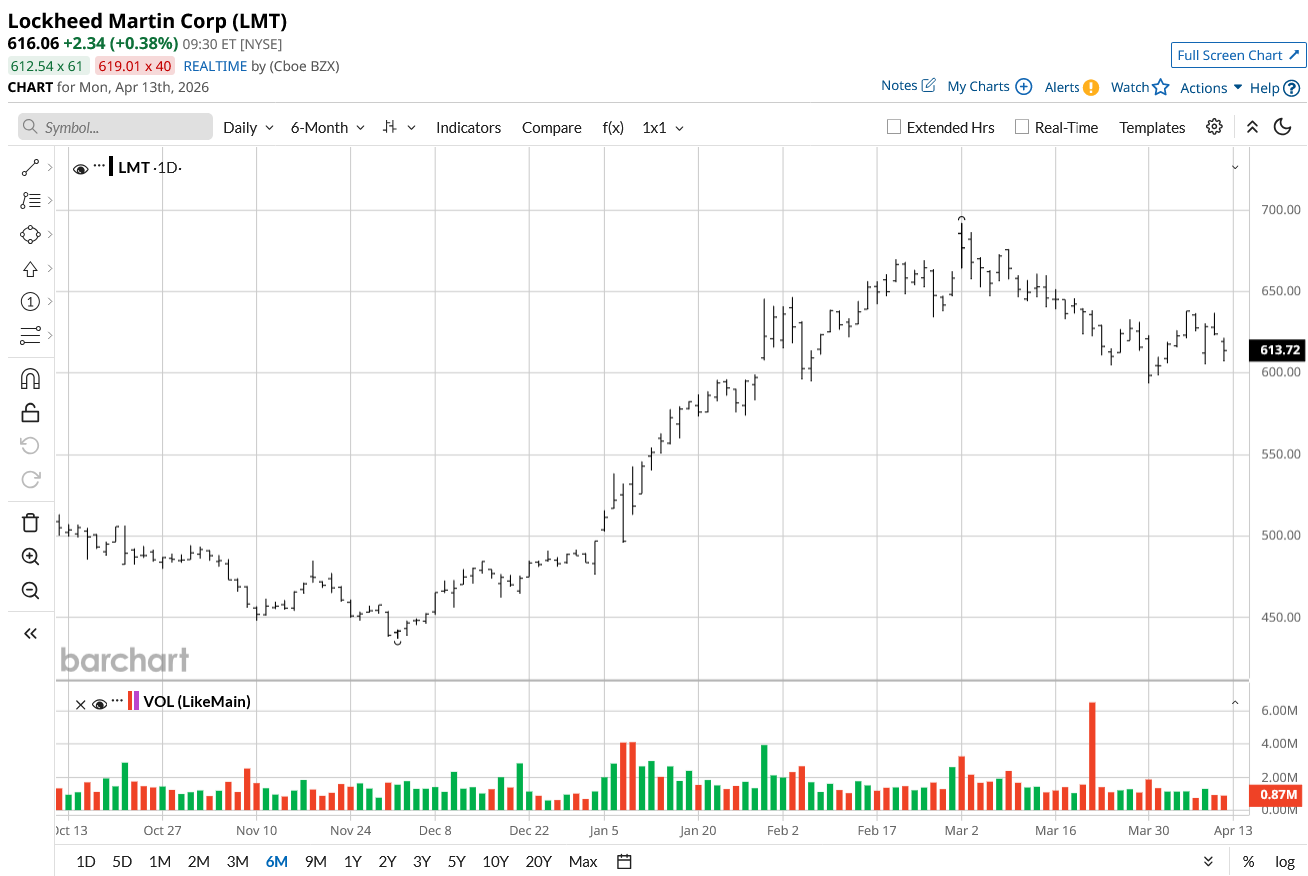Zoom out using the magnifier minus icon

point(30,591)
